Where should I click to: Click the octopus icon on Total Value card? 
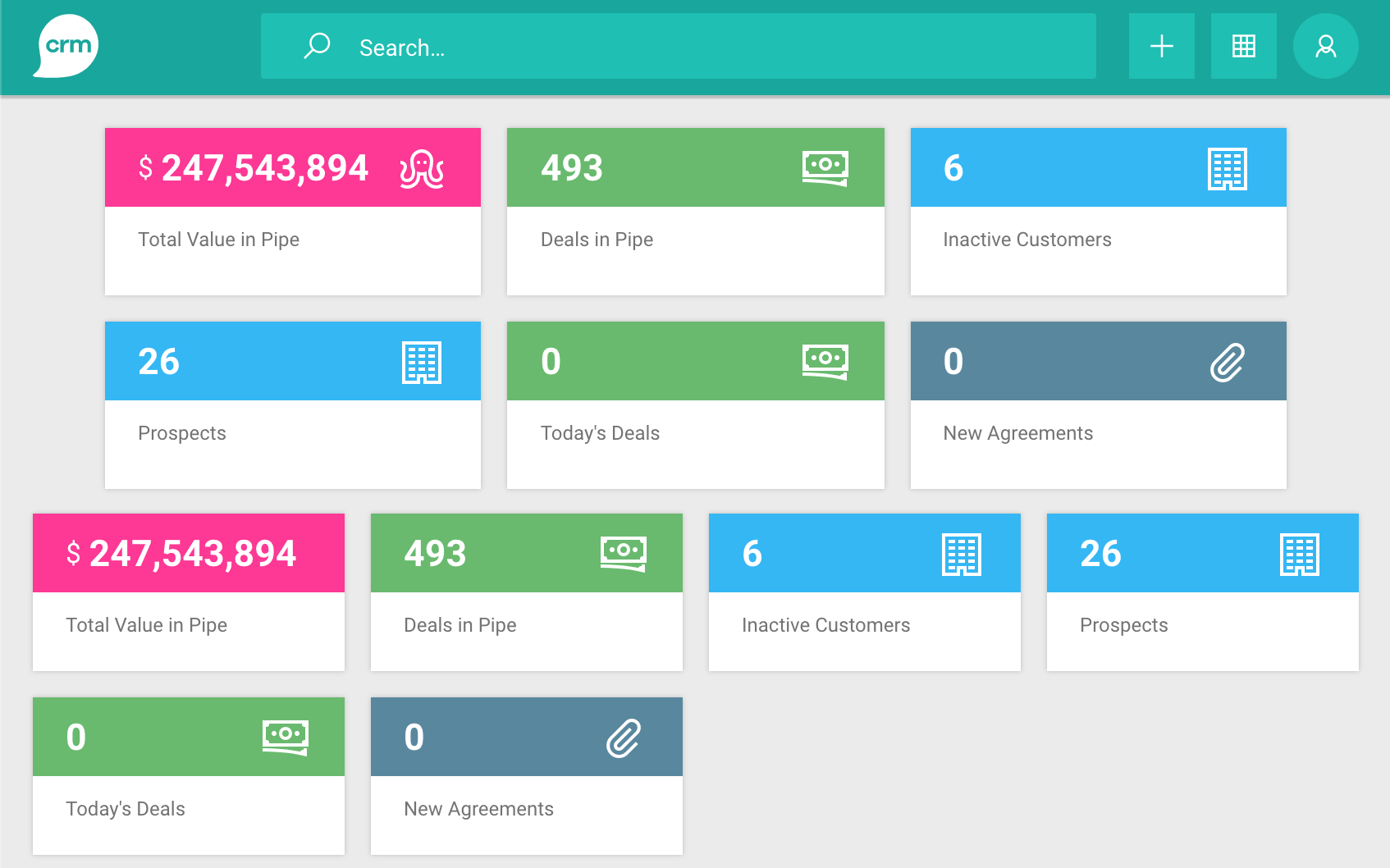[422, 169]
